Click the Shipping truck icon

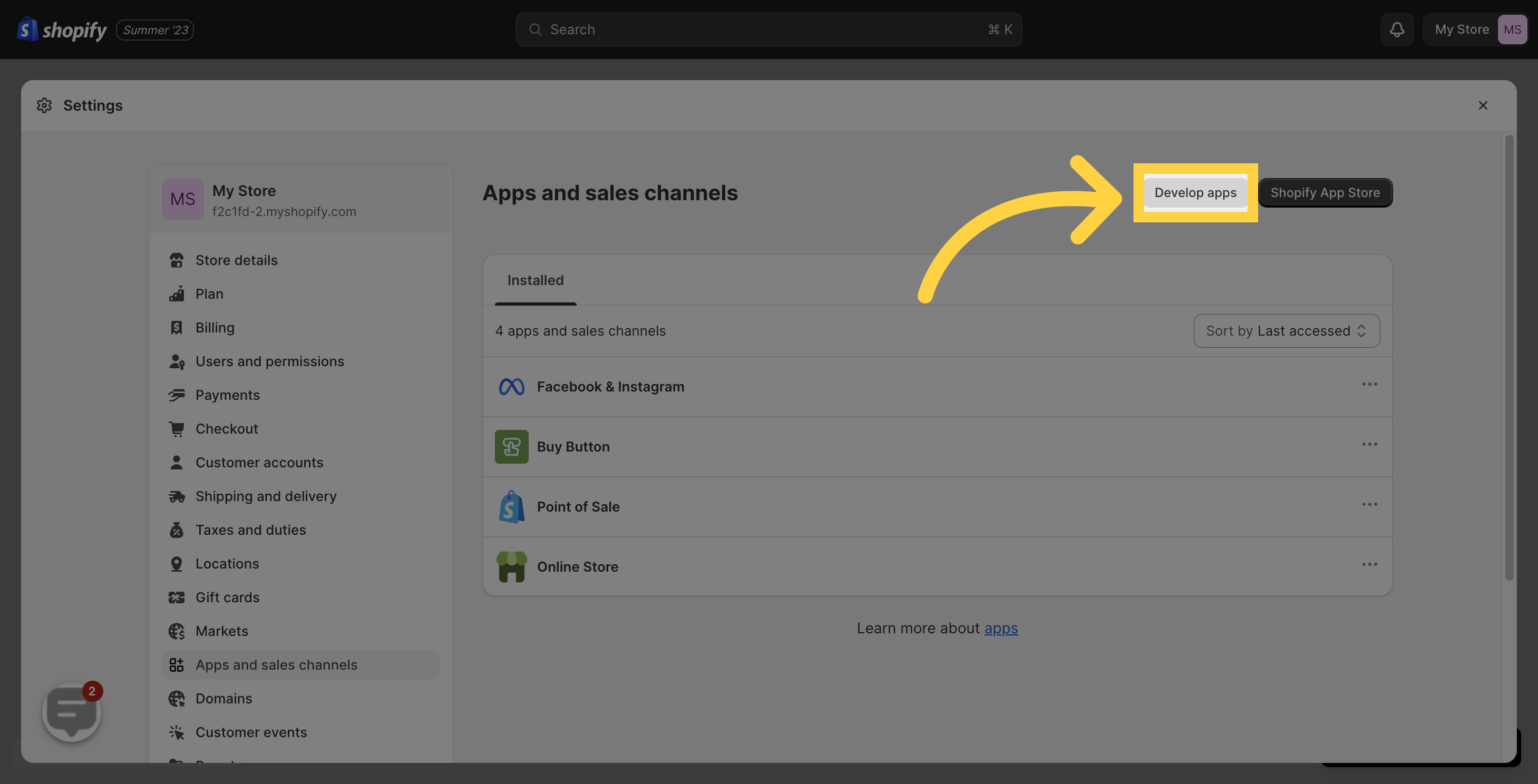pos(176,496)
